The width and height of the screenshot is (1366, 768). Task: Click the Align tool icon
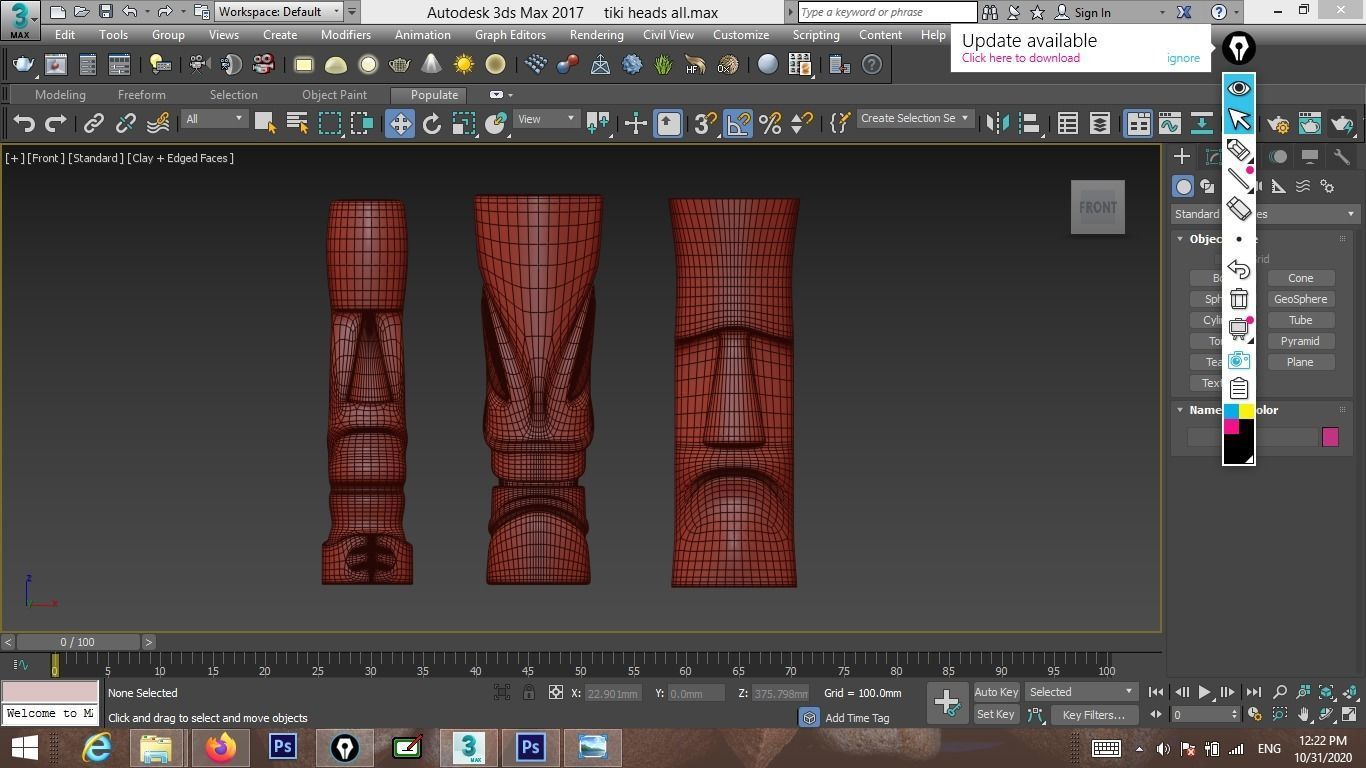[1029, 123]
